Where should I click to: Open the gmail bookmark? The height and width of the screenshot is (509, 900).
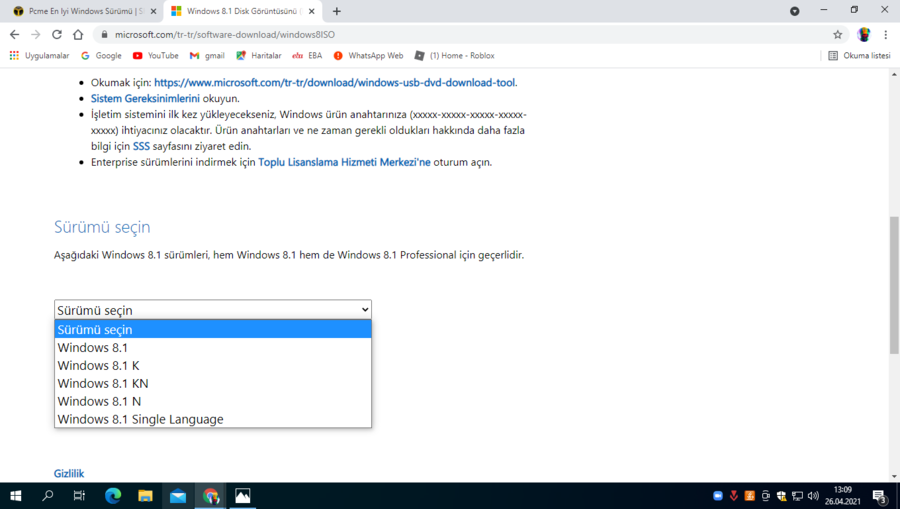207,56
